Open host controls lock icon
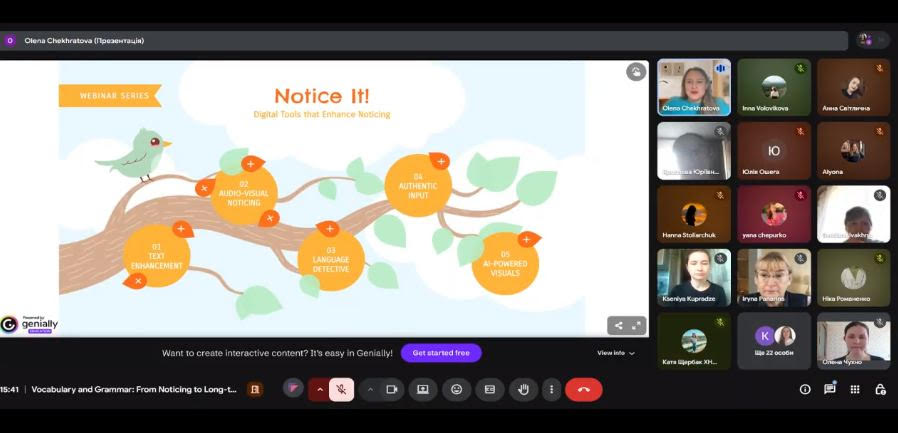Image resolution: width=898 pixels, height=433 pixels. pyautogui.click(x=880, y=389)
